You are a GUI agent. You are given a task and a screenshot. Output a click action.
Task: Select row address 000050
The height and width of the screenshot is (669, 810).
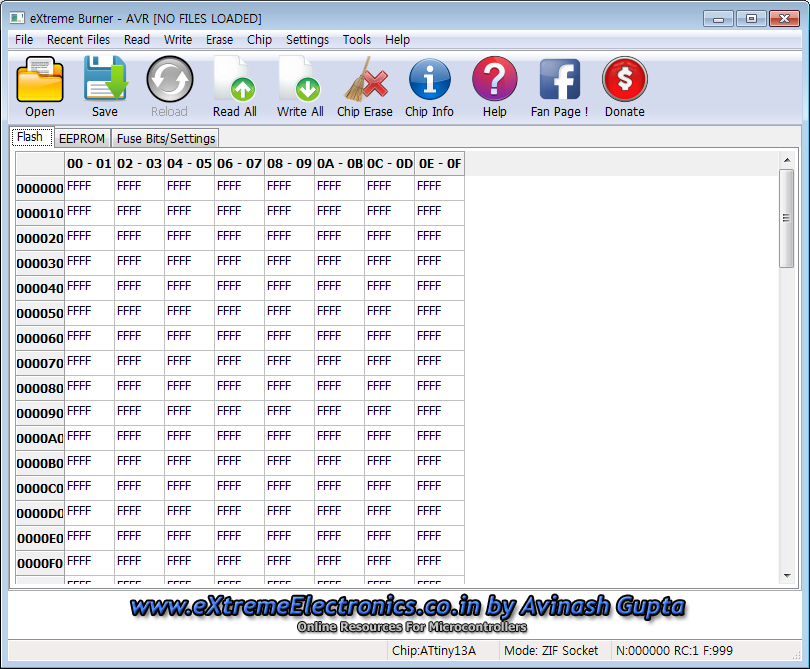(40, 314)
